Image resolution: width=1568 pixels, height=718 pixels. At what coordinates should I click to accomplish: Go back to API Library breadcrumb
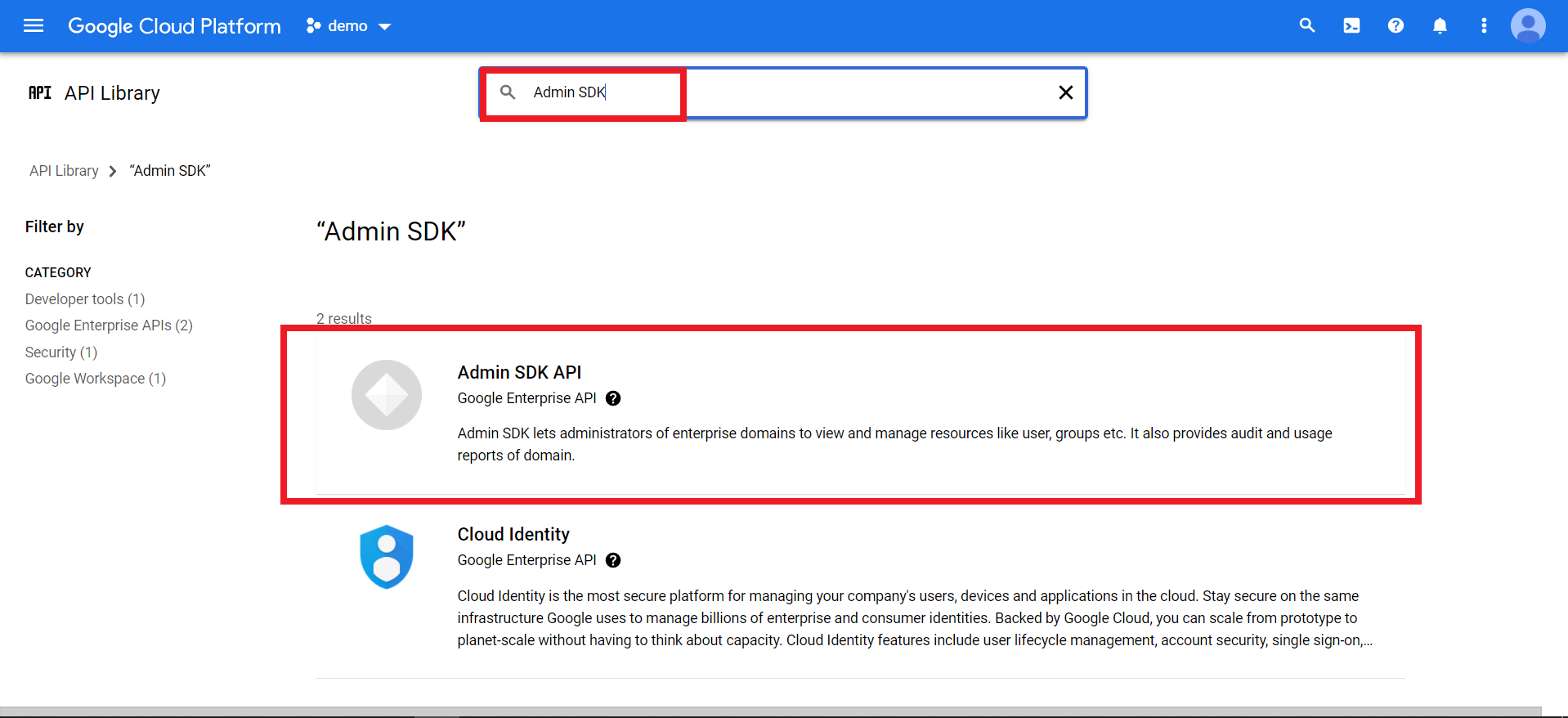pyautogui.click(x=64, y=171)
